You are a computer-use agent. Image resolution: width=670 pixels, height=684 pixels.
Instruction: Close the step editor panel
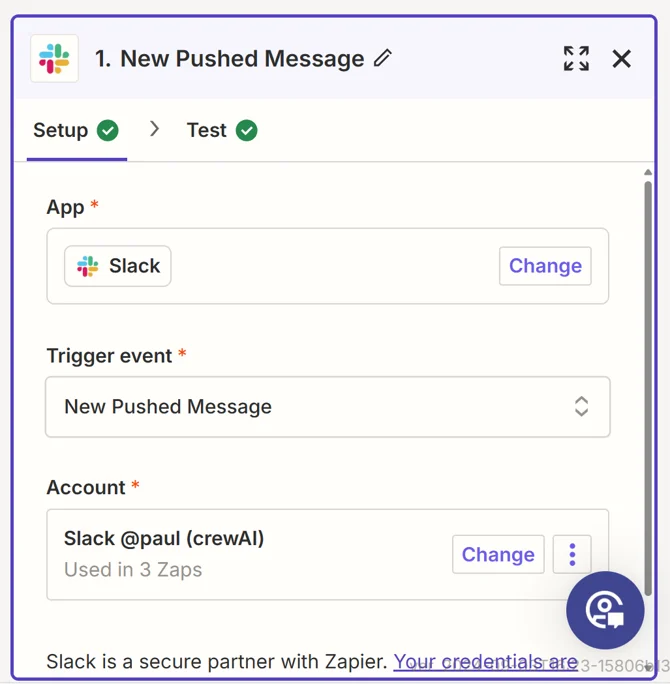622,58
